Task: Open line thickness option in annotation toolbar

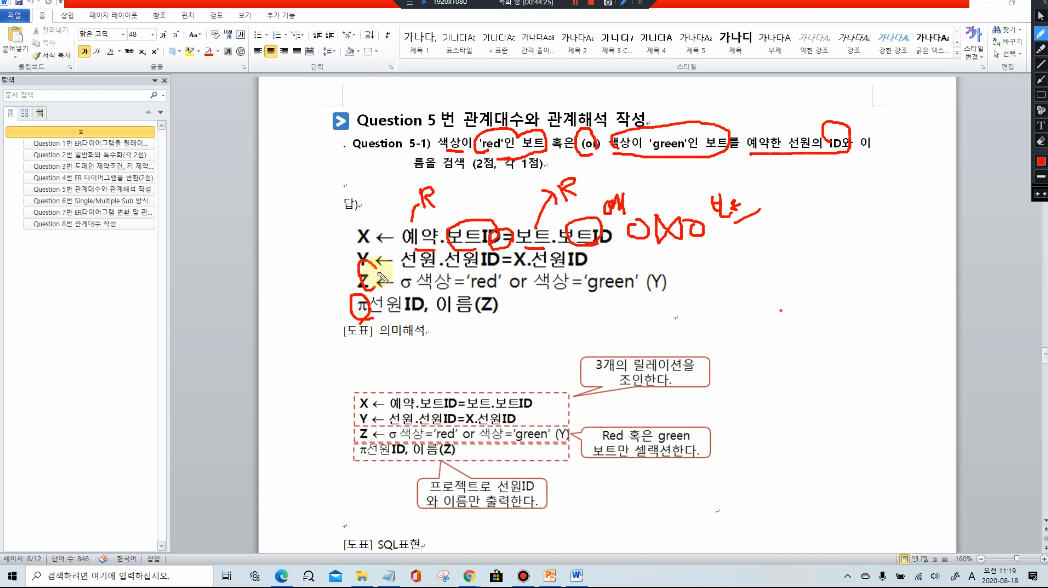Action: point(1041,176)
